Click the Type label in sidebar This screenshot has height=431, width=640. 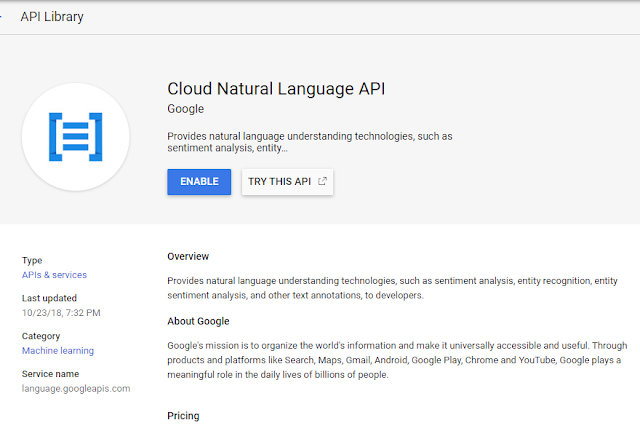pyautogui.click(x=32, y=260)
